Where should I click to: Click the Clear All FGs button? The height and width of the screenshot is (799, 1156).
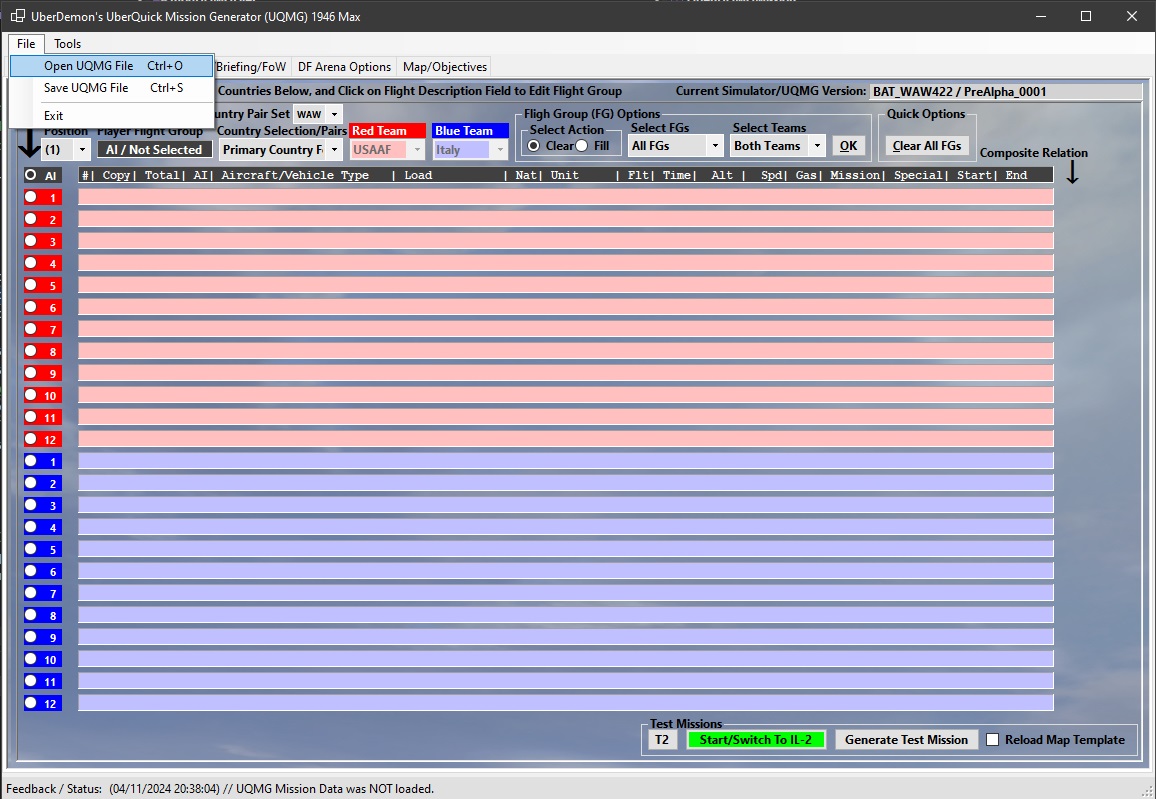[927, 146]
